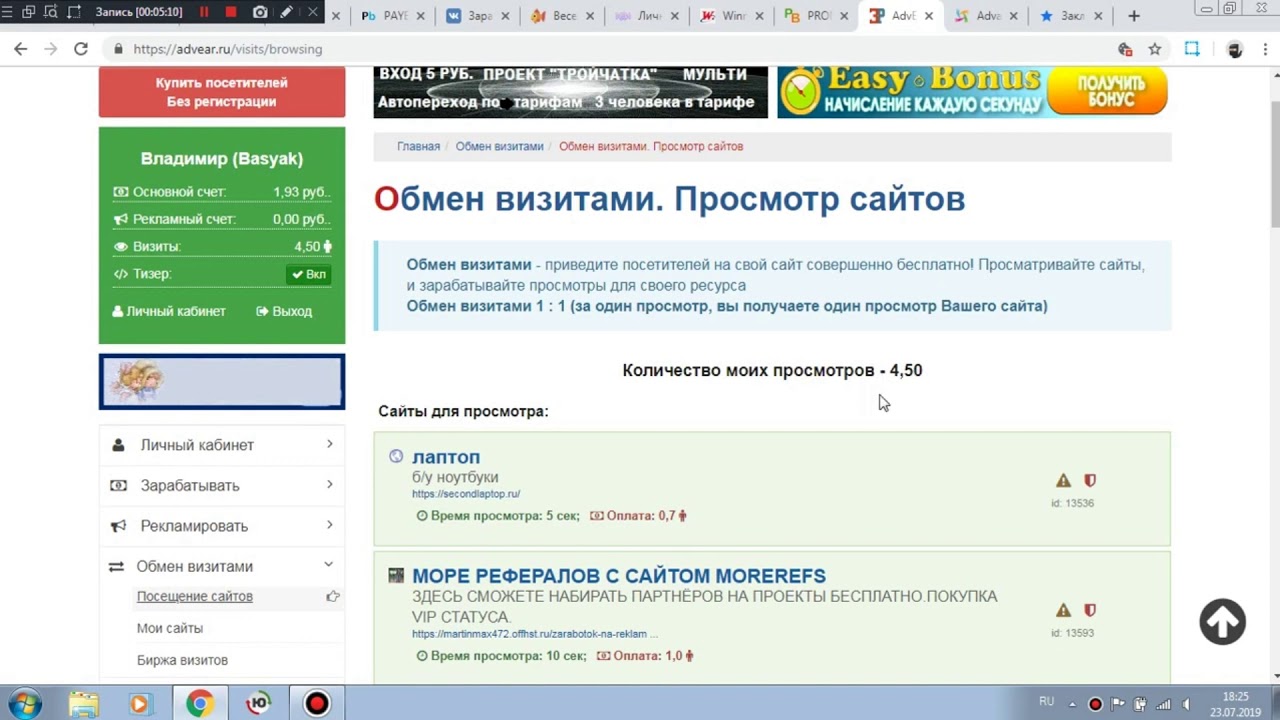Image resolution: width=1280 pixels, height=720 pixels.
Task: Click 'Купить посетителей Без регистрации' button
Action: pyautogui.click(x=222, y=92)
